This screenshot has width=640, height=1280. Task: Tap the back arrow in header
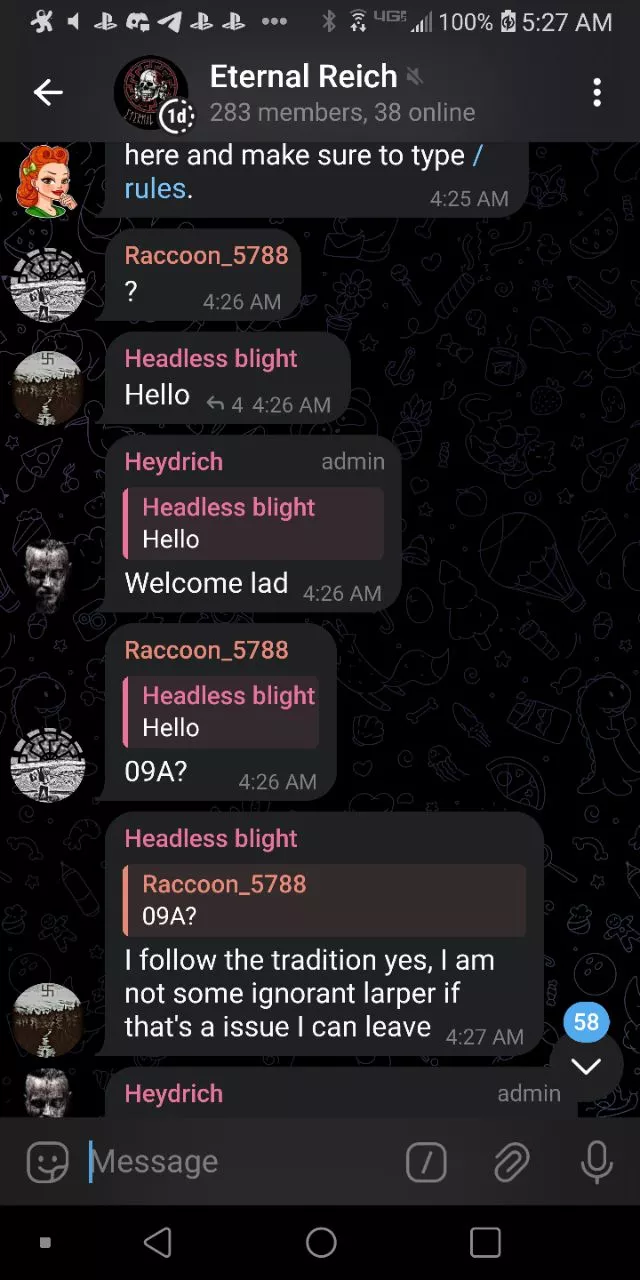coord(48,93)
